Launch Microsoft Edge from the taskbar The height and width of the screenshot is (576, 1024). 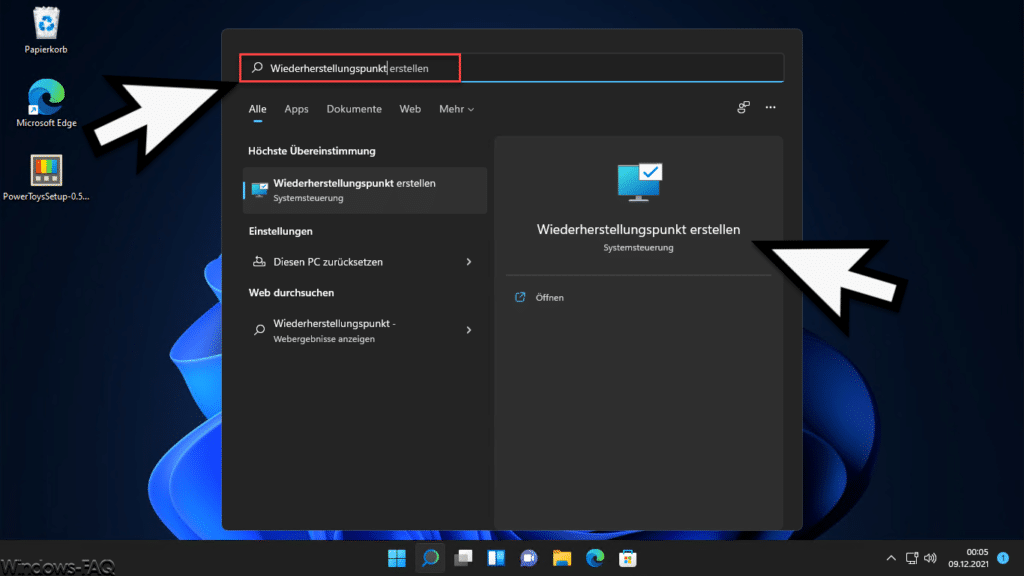[x=595, y=558]
